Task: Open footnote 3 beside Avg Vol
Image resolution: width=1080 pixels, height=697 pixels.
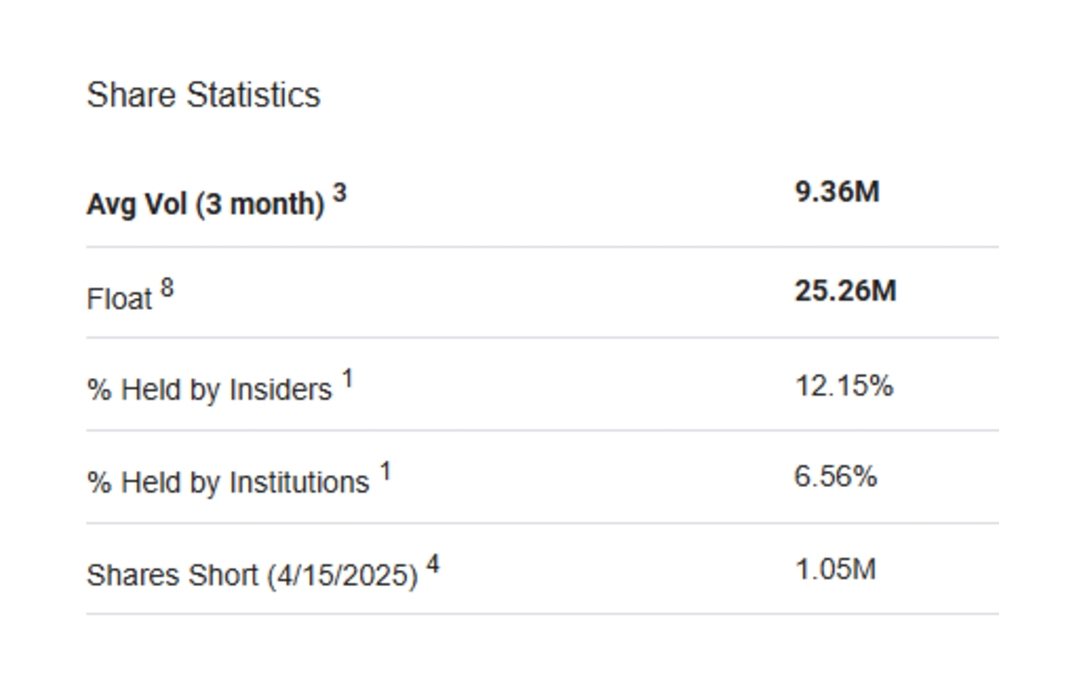Action: coord(340,193)
